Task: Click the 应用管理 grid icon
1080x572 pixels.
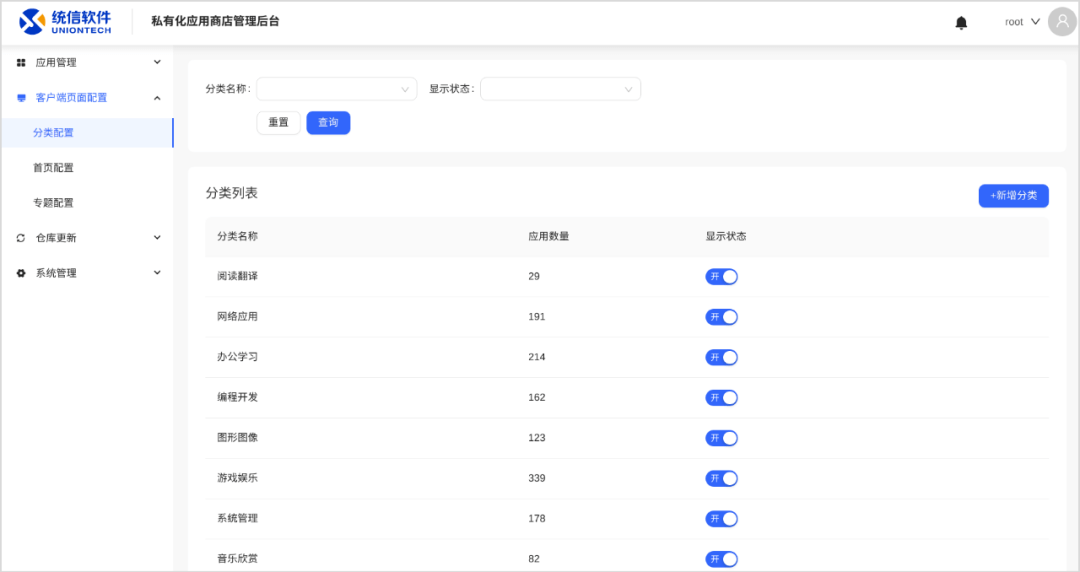Action: (21, 63)
